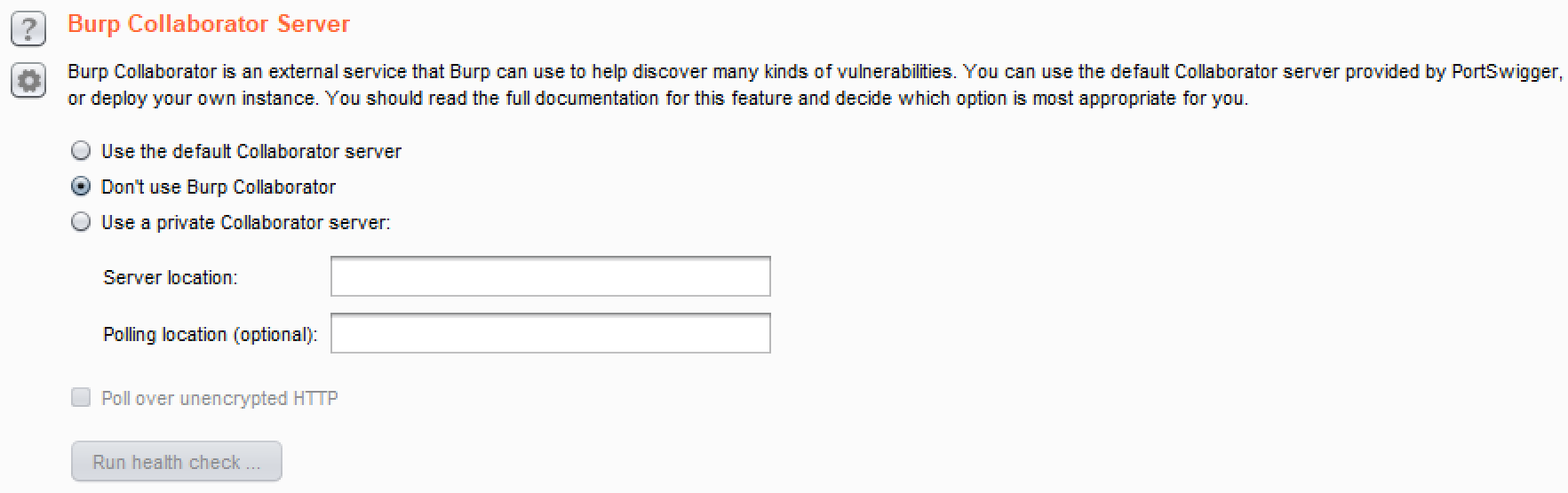
Task: Click the "Polling location (optional):" label
Action: click(211, 334)
